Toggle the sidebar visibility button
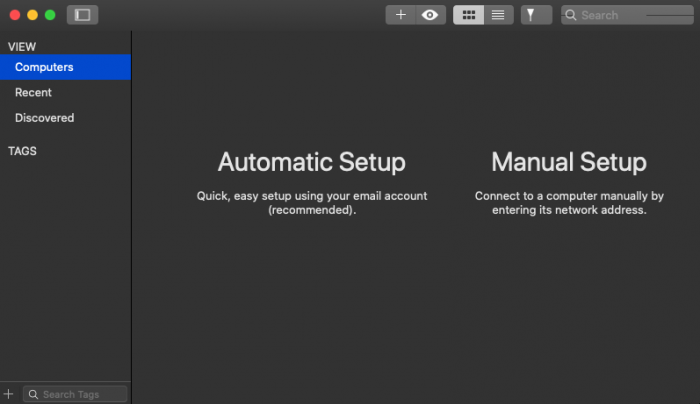 point(82,15)
